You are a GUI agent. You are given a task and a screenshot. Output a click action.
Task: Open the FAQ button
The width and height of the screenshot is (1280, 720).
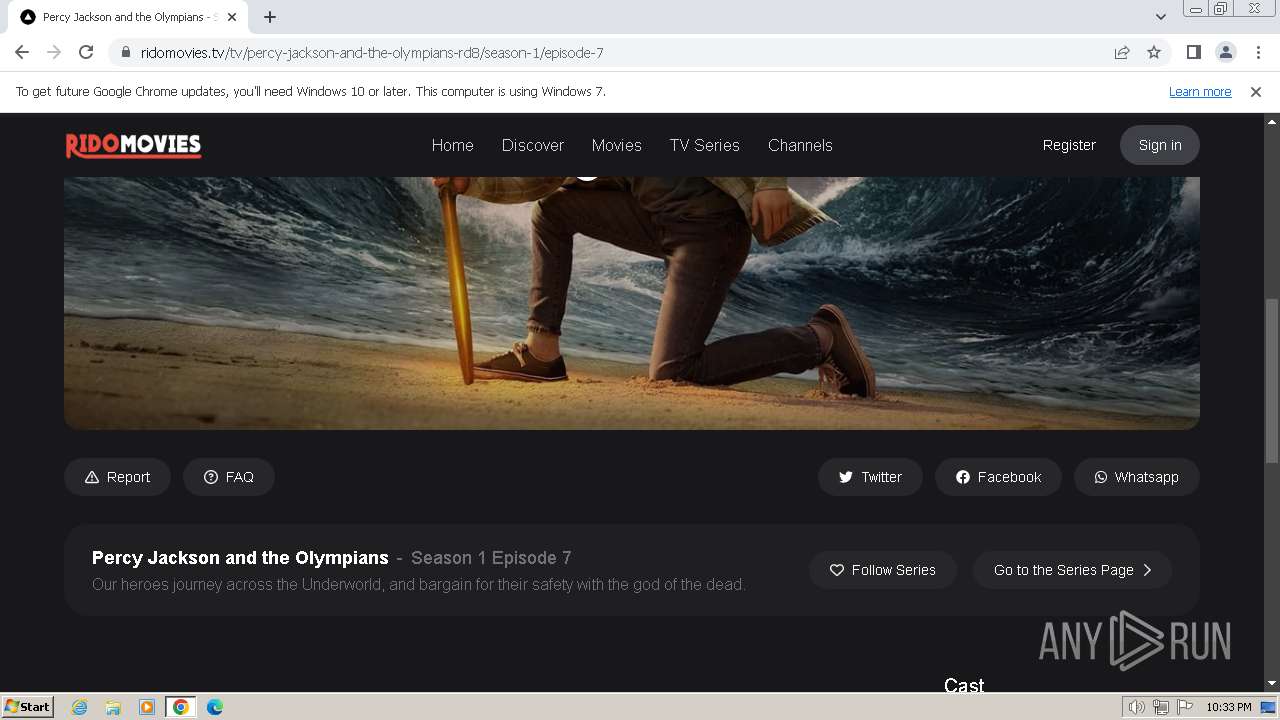(x=229, y=477)
